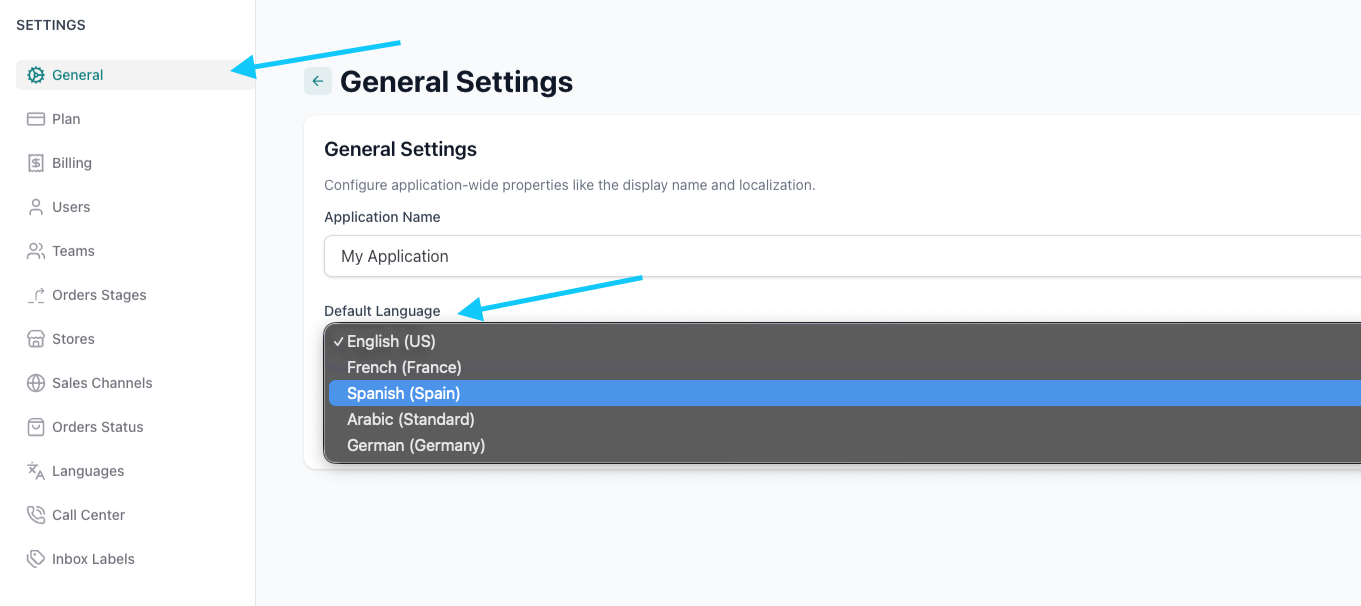Click the Users person icon
The height and width of the screenshot is (606, 1361).
pyautogui.click(x=36, y=207)
